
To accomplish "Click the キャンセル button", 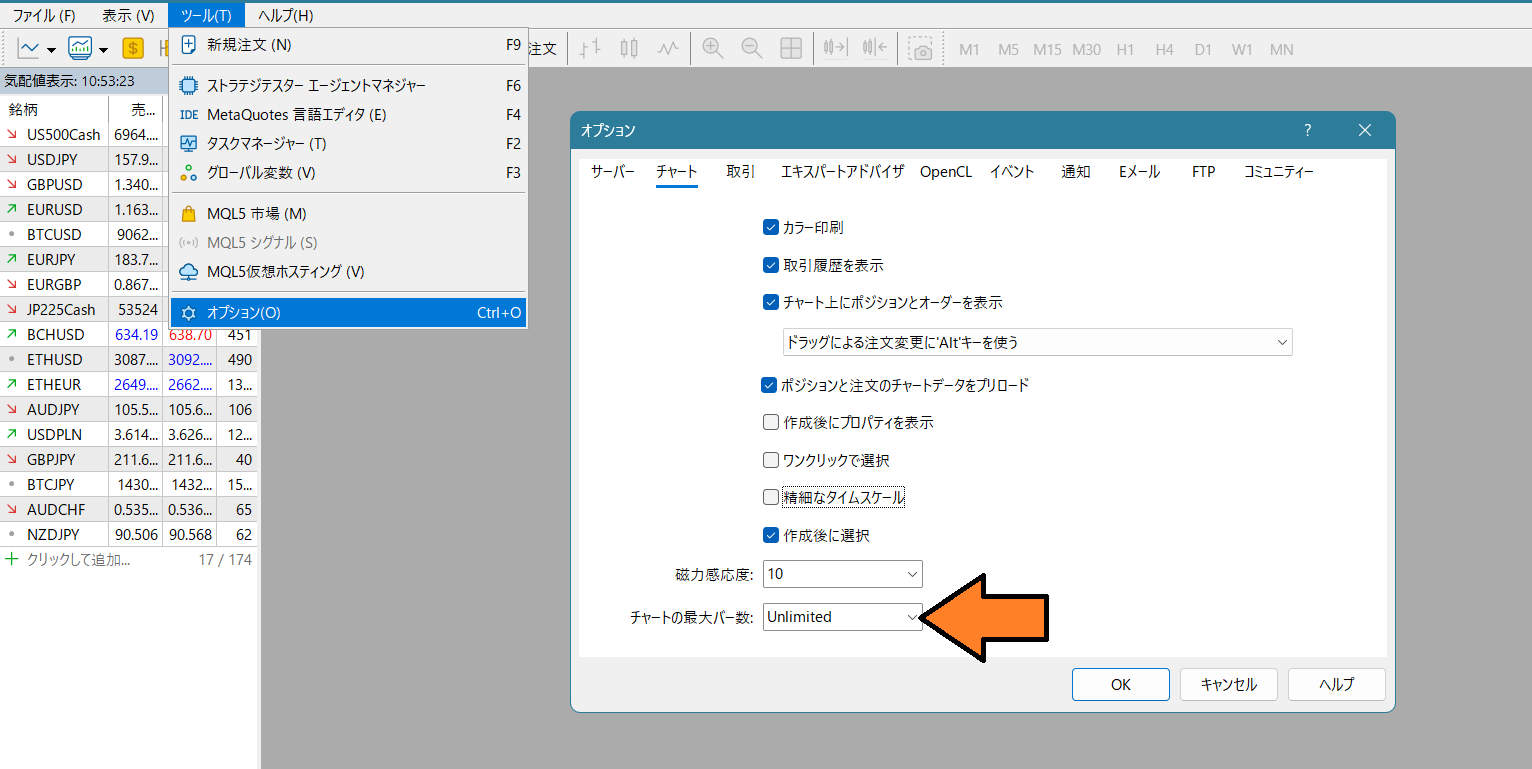I will [x=1229, y=685].
